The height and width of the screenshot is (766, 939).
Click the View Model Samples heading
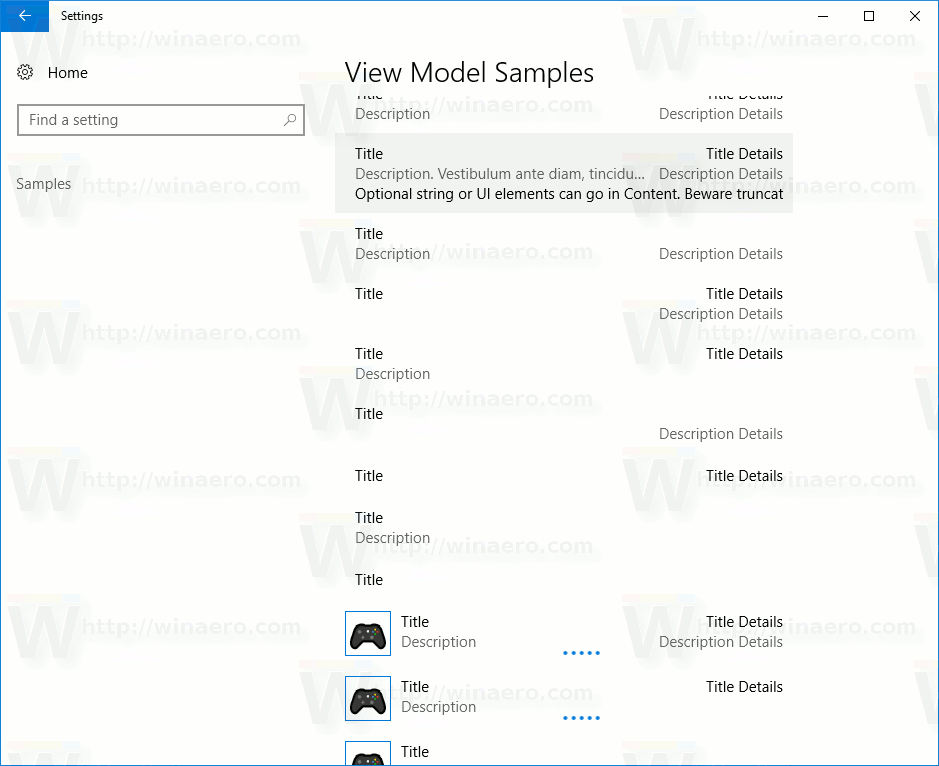pyautogui.click(x=469, y=72)
